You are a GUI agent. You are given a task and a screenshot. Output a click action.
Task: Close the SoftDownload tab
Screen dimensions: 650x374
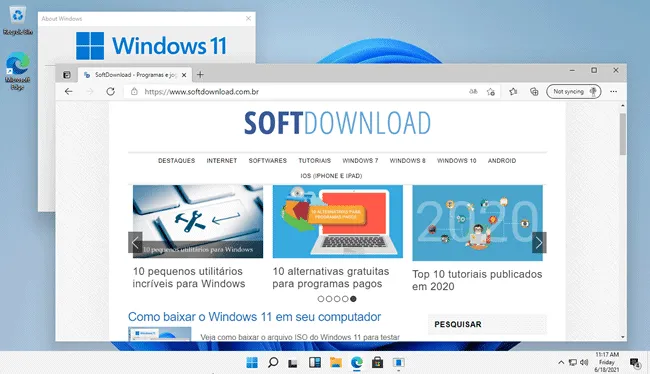(x=184, y=75)
